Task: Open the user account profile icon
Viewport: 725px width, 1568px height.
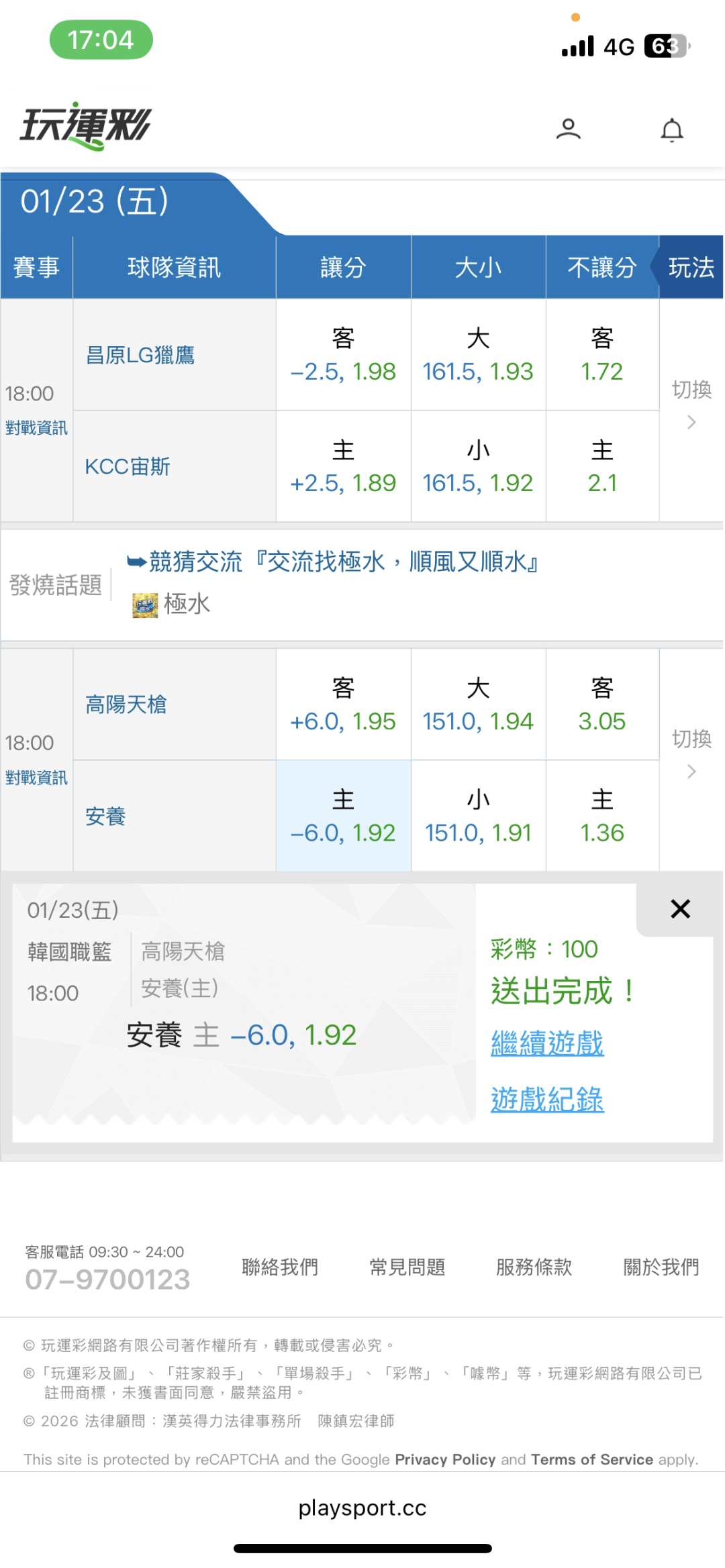Action: click(568, 129)
